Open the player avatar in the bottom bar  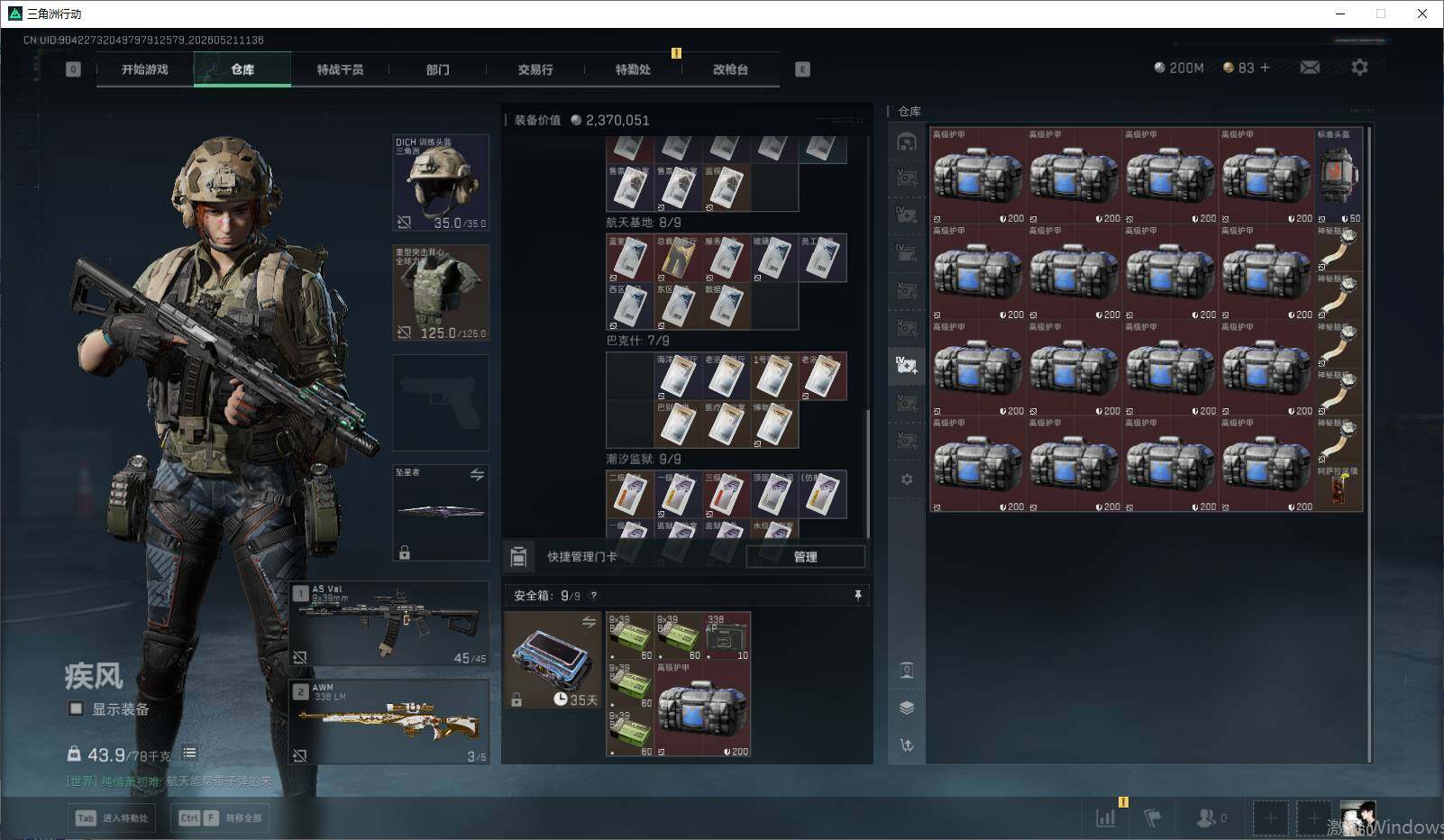1358,818
